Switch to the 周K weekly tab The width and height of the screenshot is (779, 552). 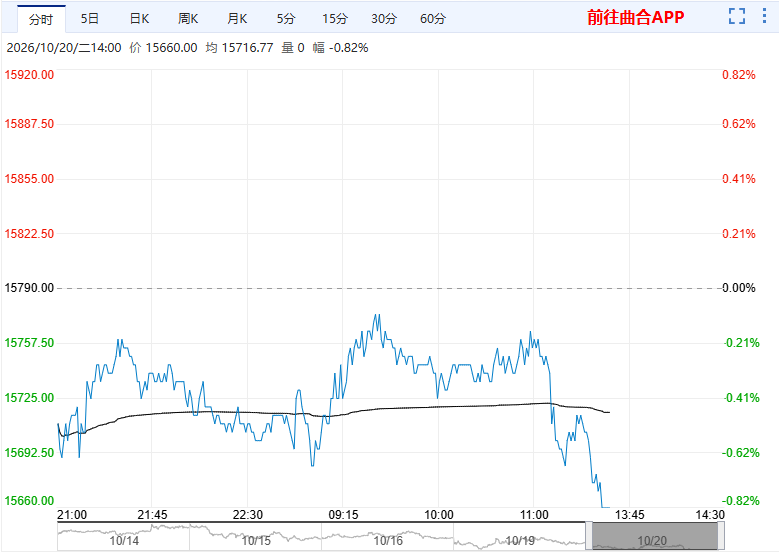188,19
